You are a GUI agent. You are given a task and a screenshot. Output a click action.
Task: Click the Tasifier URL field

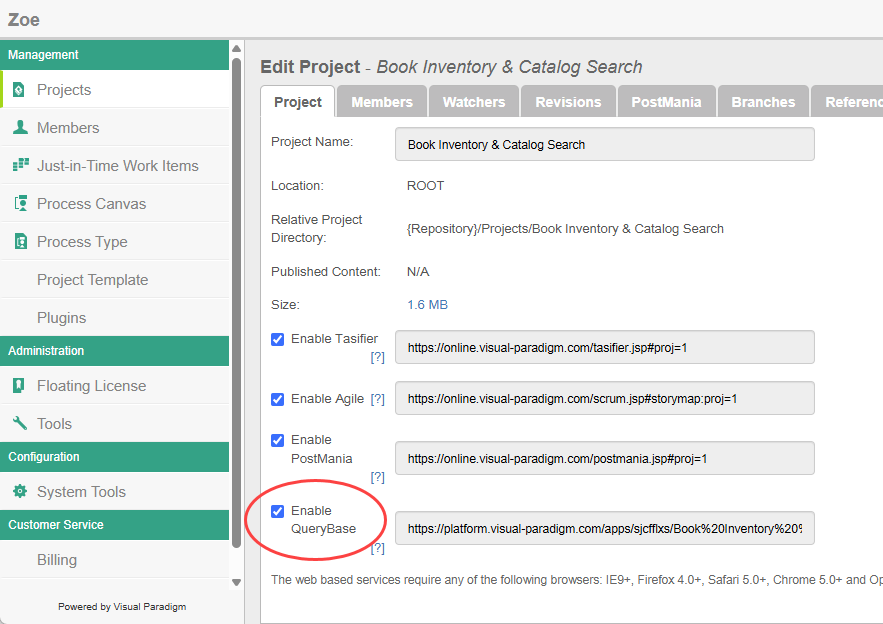pyautogui.click(x=605, y=347)
